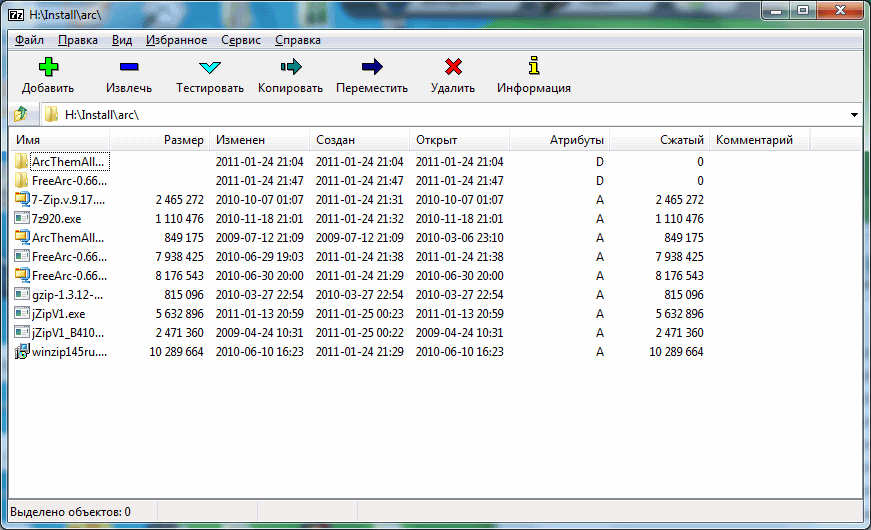This screenshot has height=530, width=871.
Task: Click the 7 938 425 FreeArc-0.66... exe icon
Action: pyautogui.click(x=22, y=256)
